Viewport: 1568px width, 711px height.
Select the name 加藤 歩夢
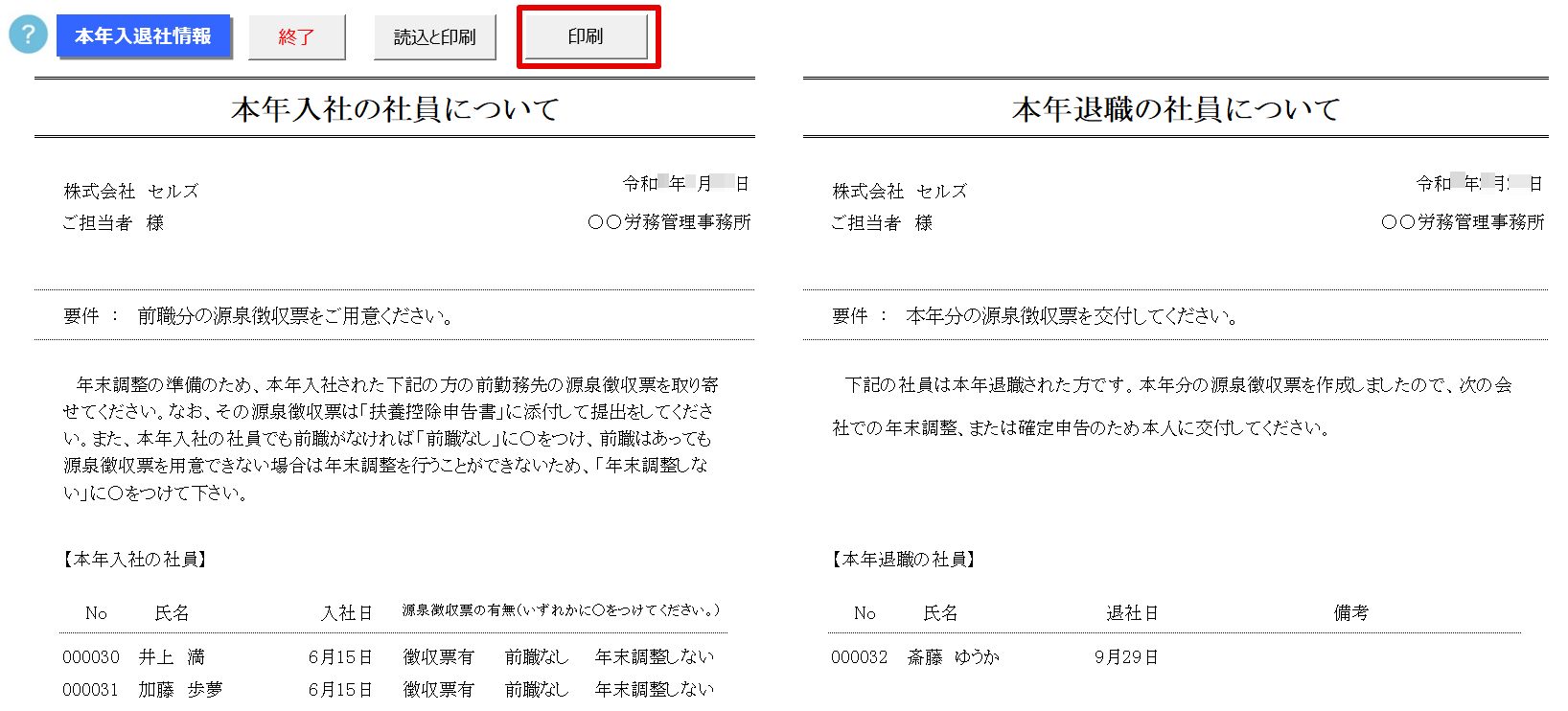(180, 689)
